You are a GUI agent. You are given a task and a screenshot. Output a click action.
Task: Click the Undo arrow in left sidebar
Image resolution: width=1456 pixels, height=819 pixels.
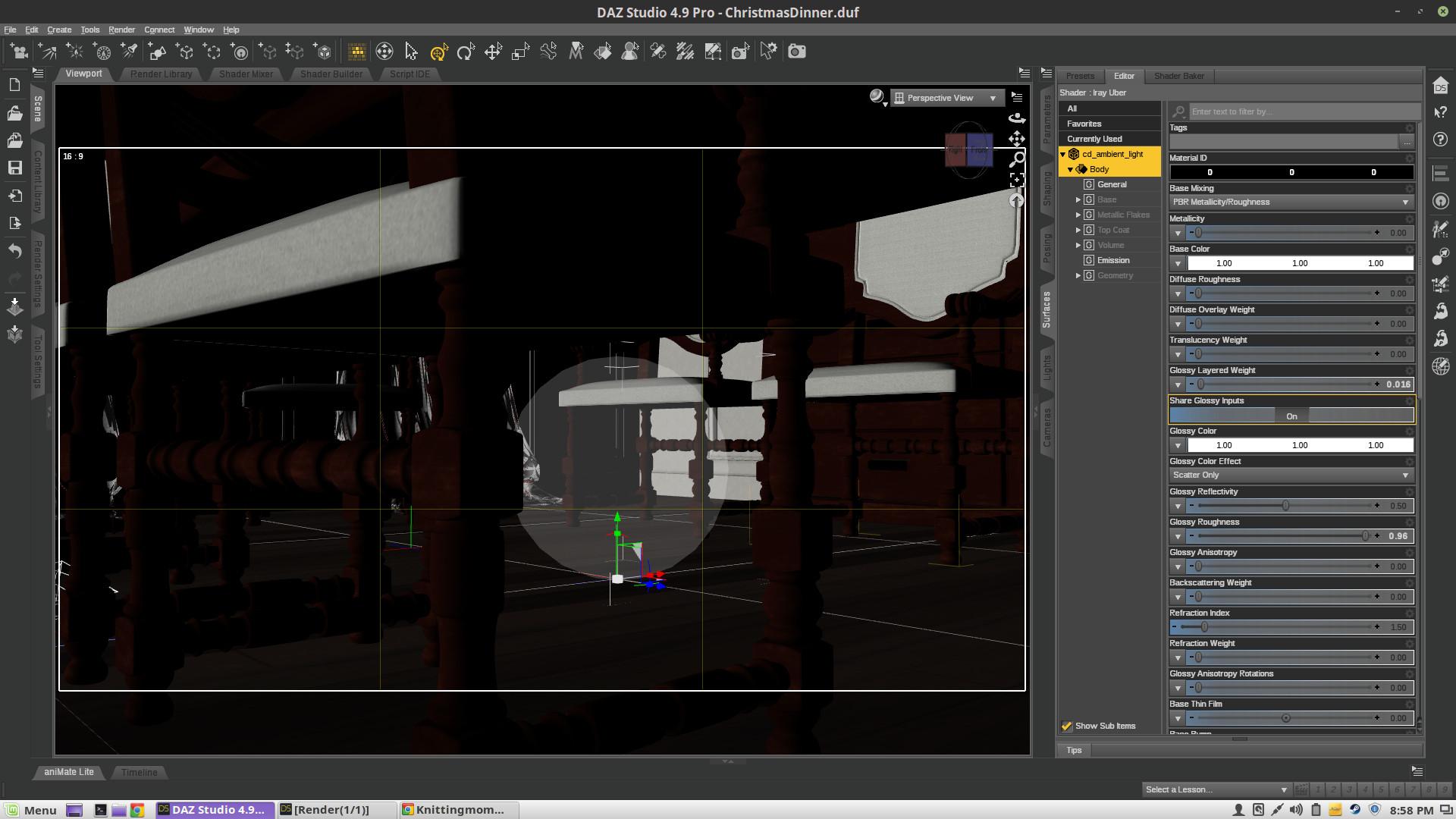click(x=14, y=251)
